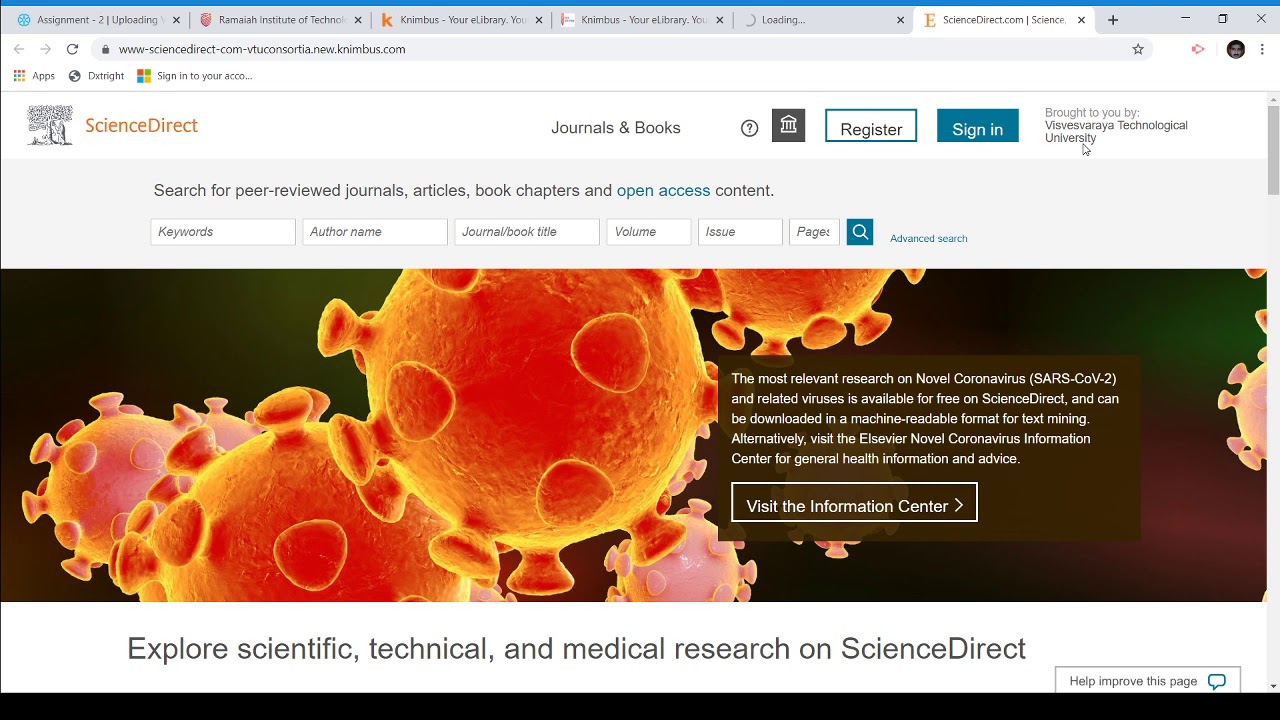
Task: Open the Chrome profile avatar
Action: [1236, 49]
